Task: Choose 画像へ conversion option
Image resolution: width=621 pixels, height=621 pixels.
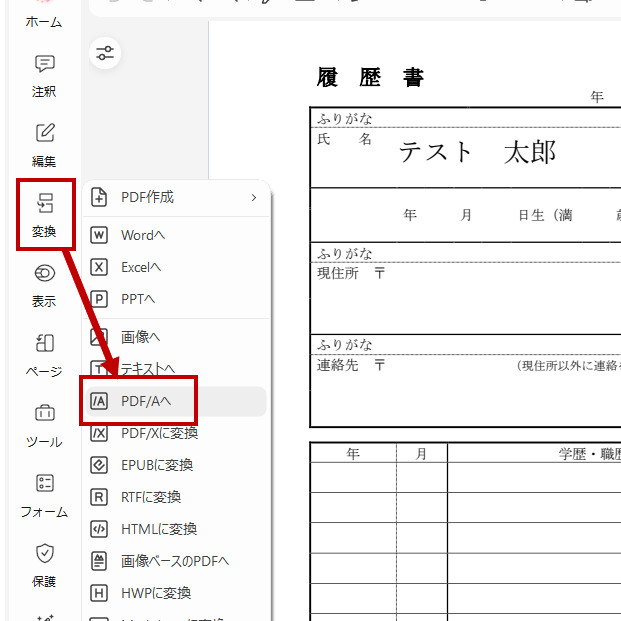Action: tap(176, 337)
